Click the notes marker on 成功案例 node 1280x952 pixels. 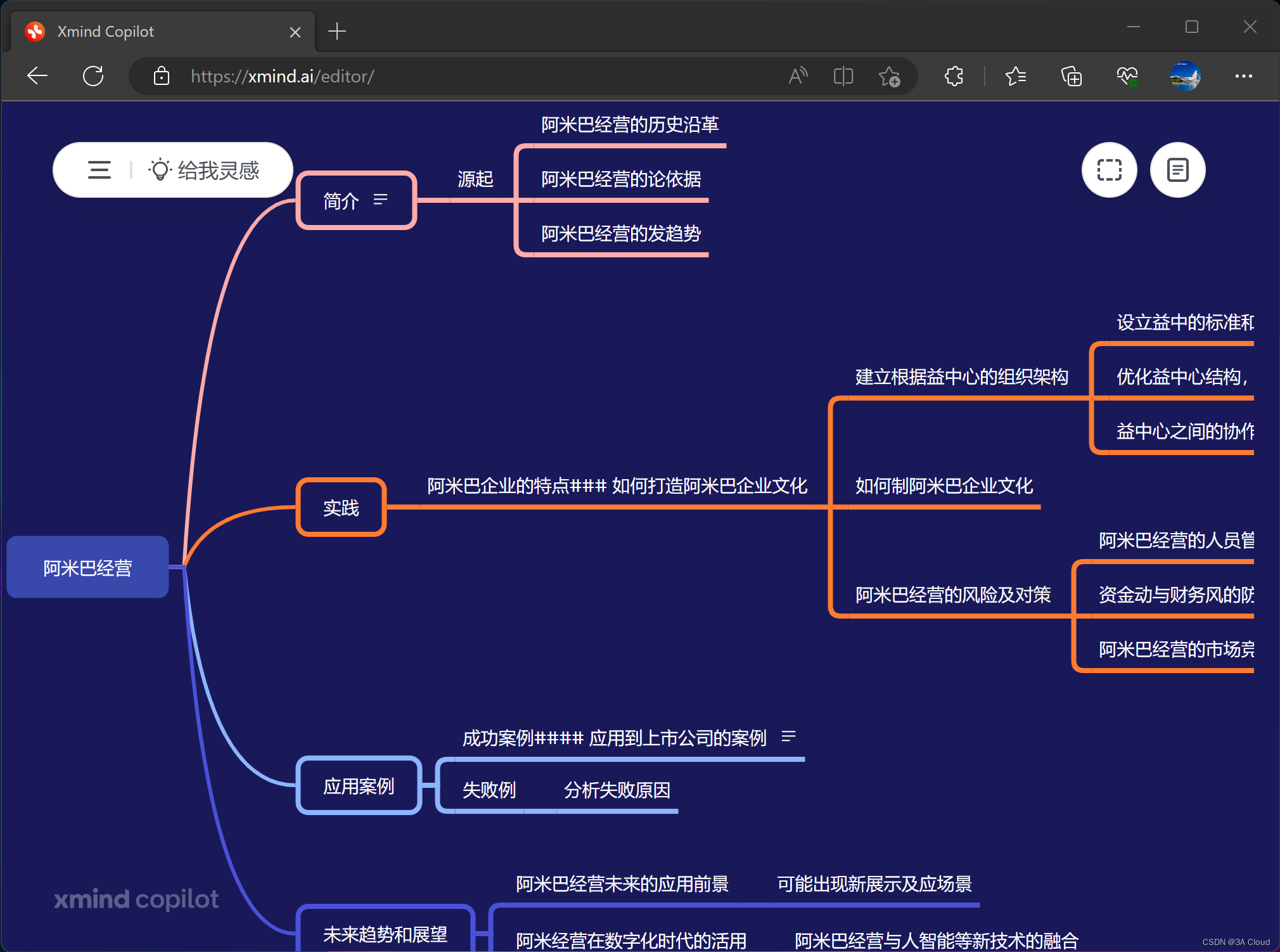(x=790, y=737)
